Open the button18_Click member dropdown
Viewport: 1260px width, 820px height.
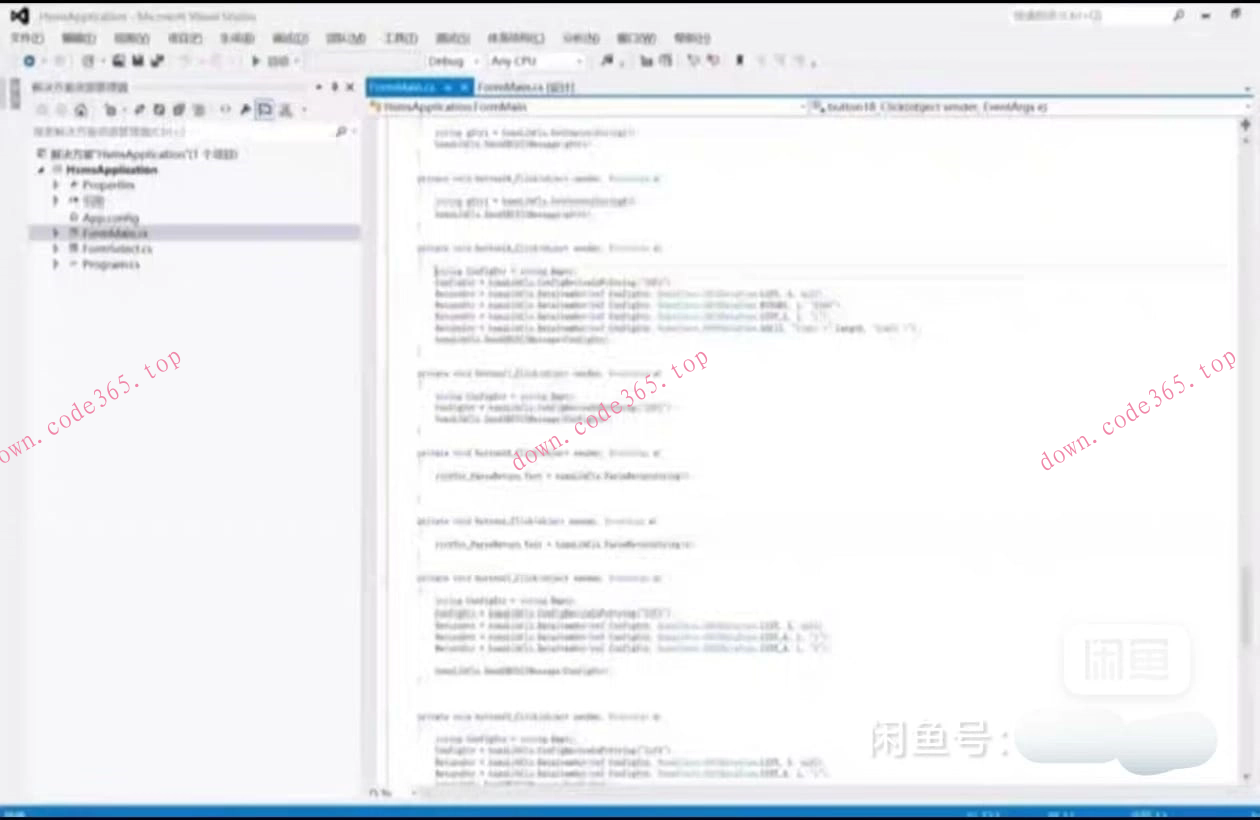click(1247, 106)
